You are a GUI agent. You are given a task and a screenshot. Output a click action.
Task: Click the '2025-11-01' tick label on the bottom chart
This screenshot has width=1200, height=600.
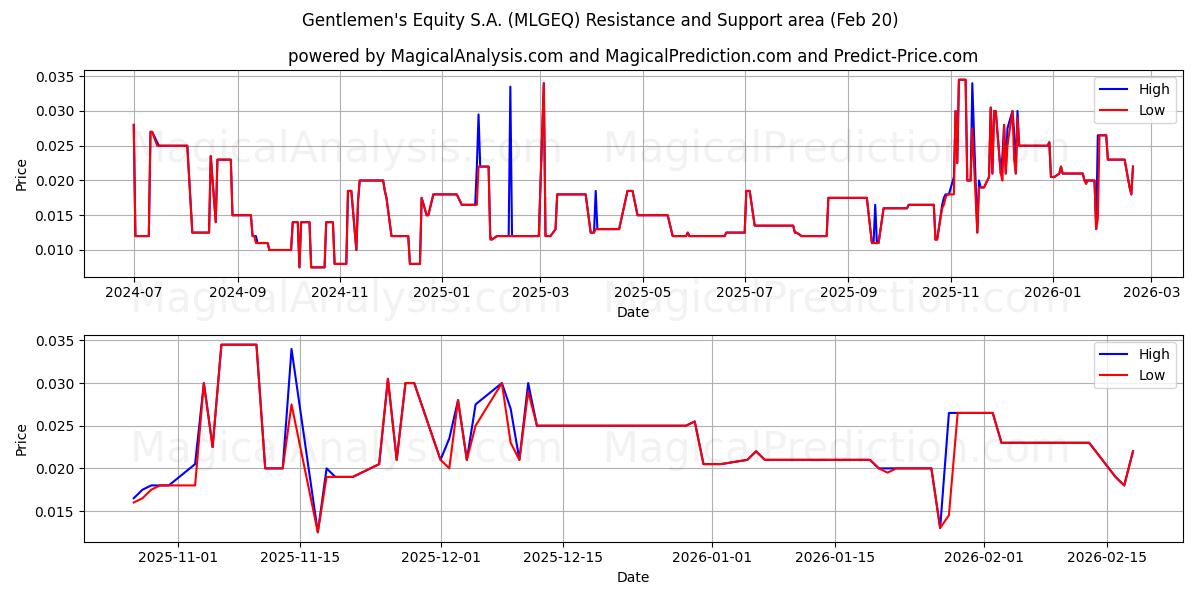pos(177,557)
